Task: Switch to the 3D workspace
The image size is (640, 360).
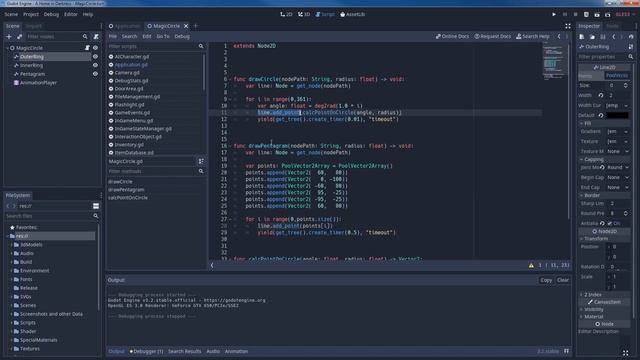Action: (x=304, y=14)
